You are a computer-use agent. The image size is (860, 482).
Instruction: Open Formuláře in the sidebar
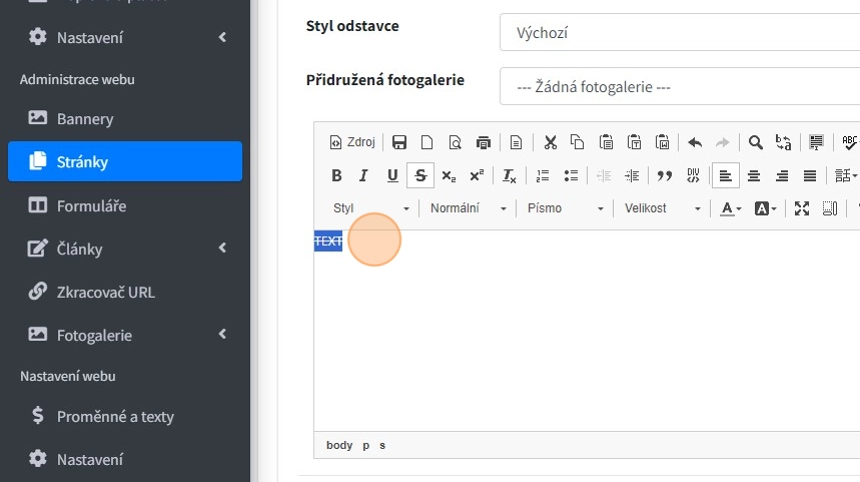click(x=91, y=205)
